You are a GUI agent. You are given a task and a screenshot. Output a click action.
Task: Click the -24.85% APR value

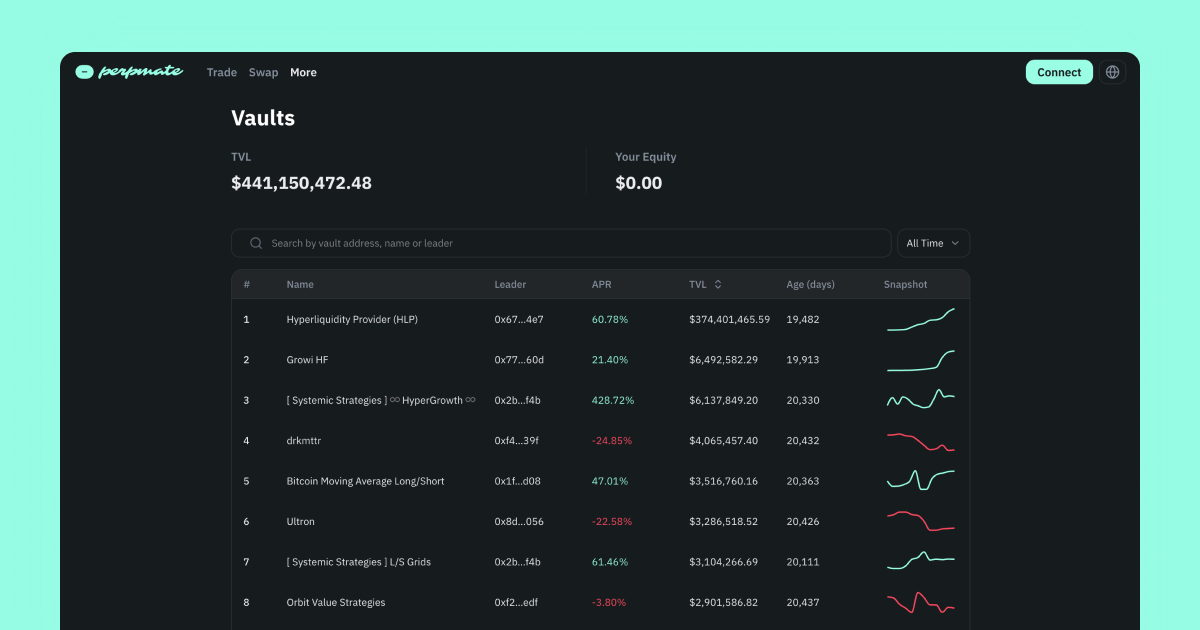click(x=612, y=440)
